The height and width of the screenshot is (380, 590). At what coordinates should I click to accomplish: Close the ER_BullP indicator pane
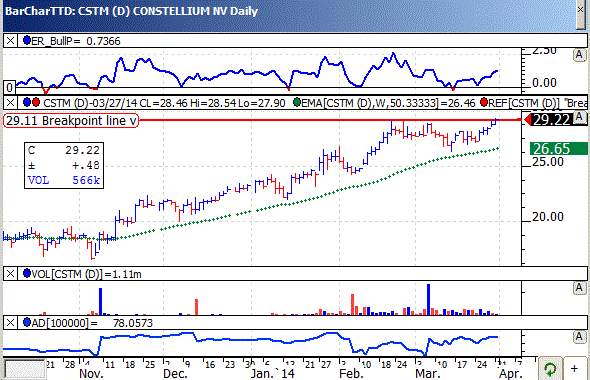(10, 41)
